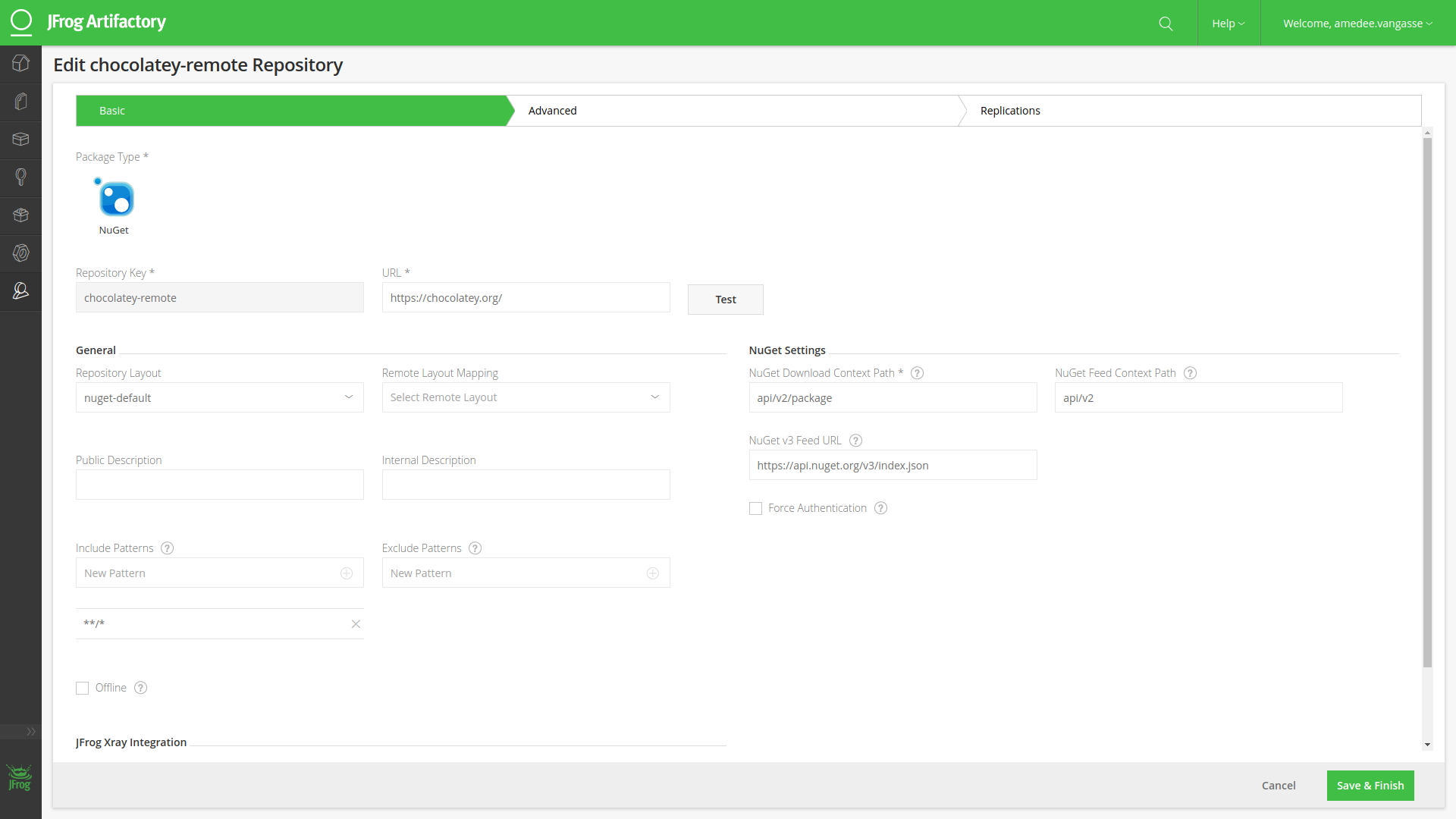Show help for Offline option
This screenshot has width=1456, height=819.
click(140, 688)
